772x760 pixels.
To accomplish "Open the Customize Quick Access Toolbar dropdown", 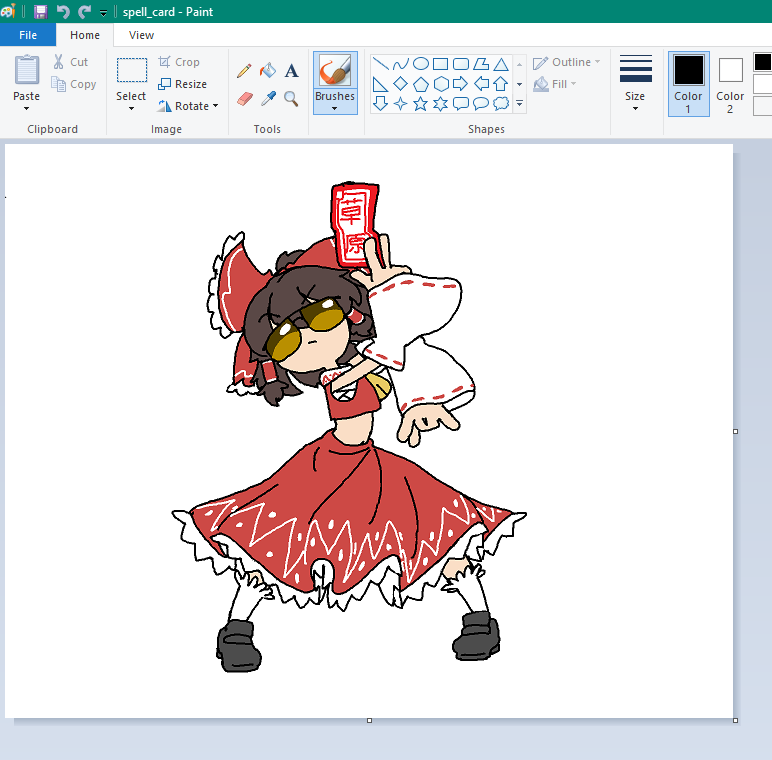I will pyautogui.click(x=103, y=13).
